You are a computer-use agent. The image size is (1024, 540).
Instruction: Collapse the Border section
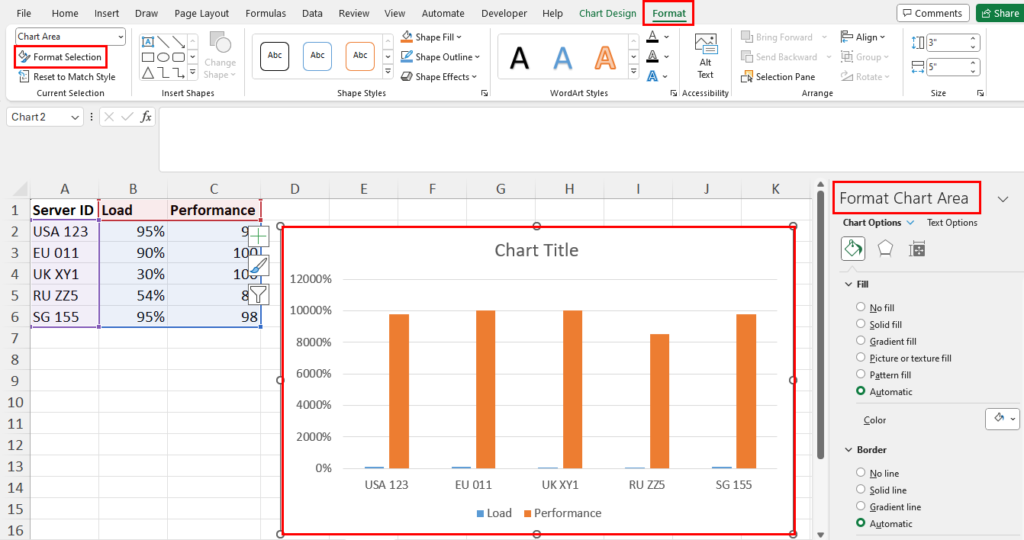(x=849, y=450)
